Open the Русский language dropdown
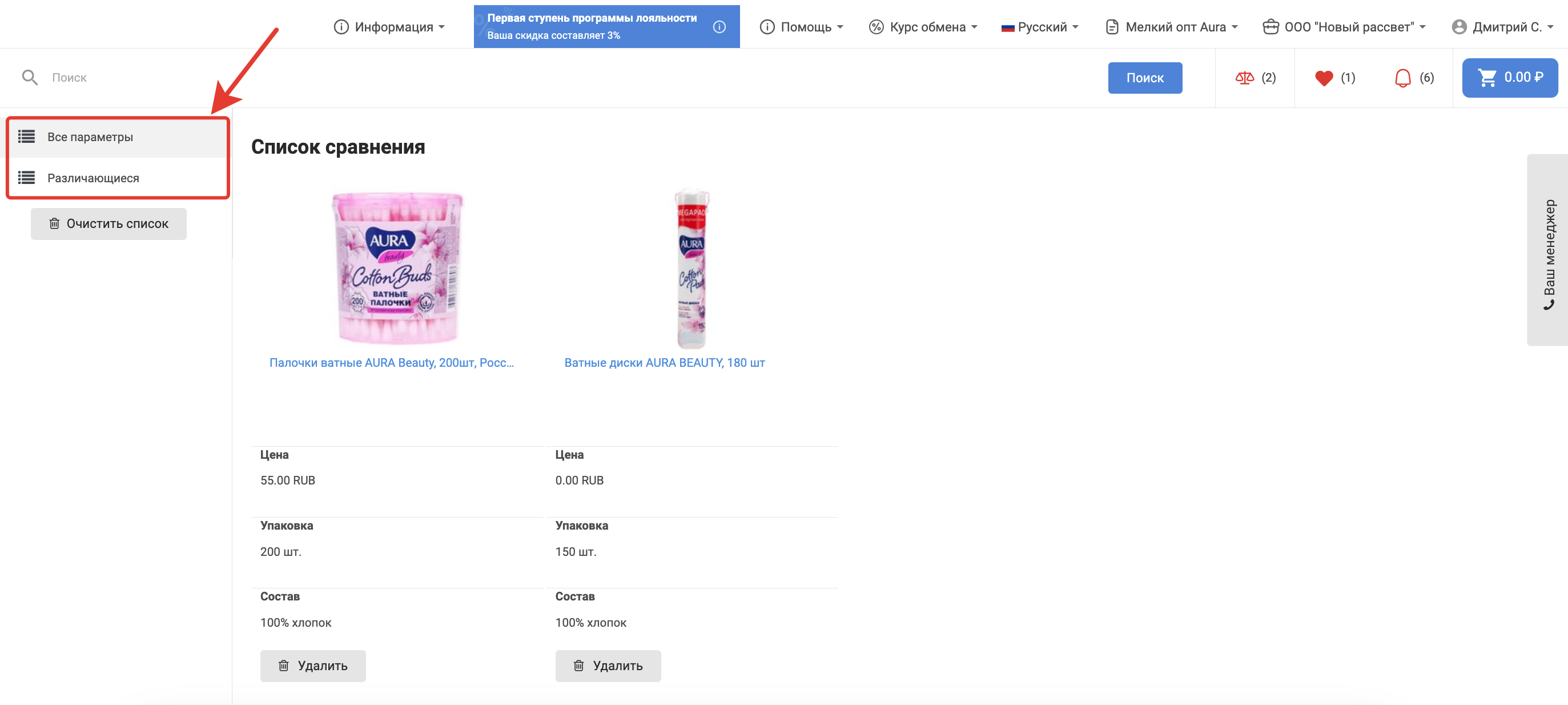 (x=1040, y=27)
